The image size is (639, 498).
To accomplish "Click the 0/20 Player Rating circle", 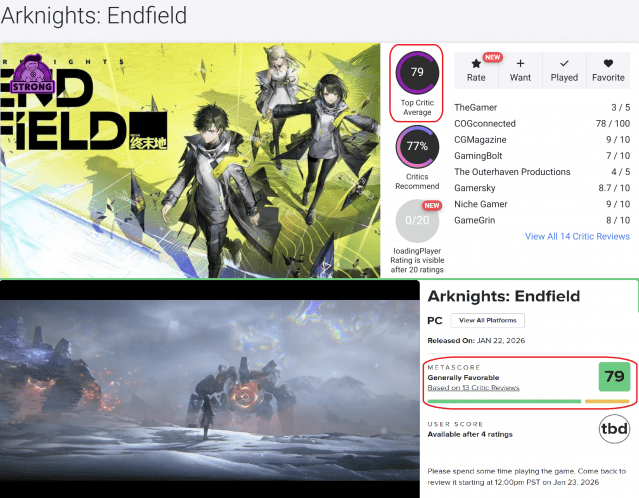I will coord(417,220).
